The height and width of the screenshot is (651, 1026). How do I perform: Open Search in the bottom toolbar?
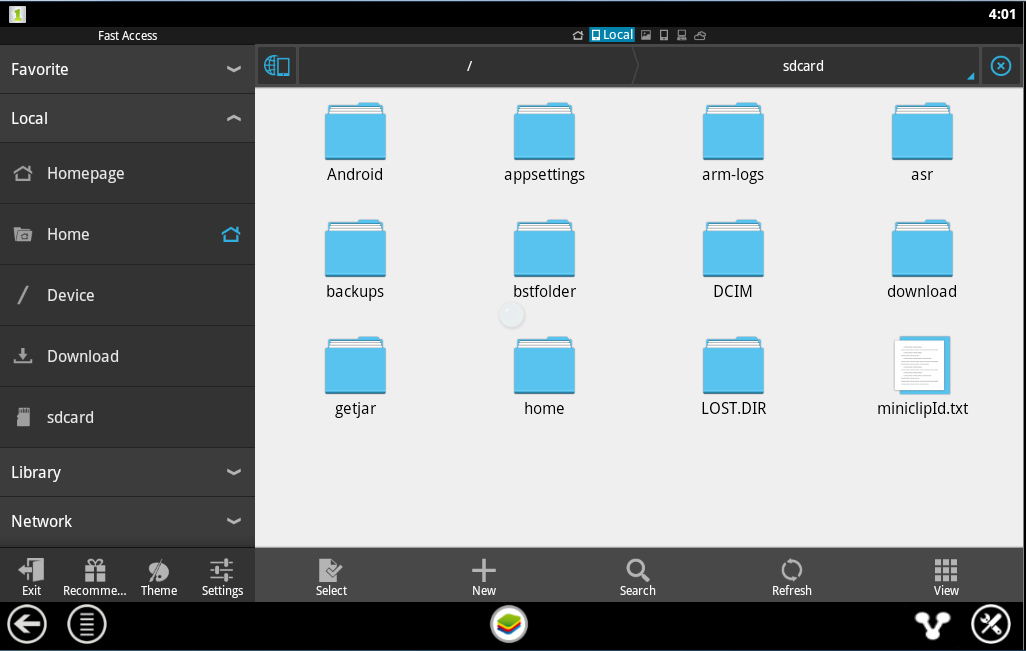637,577
